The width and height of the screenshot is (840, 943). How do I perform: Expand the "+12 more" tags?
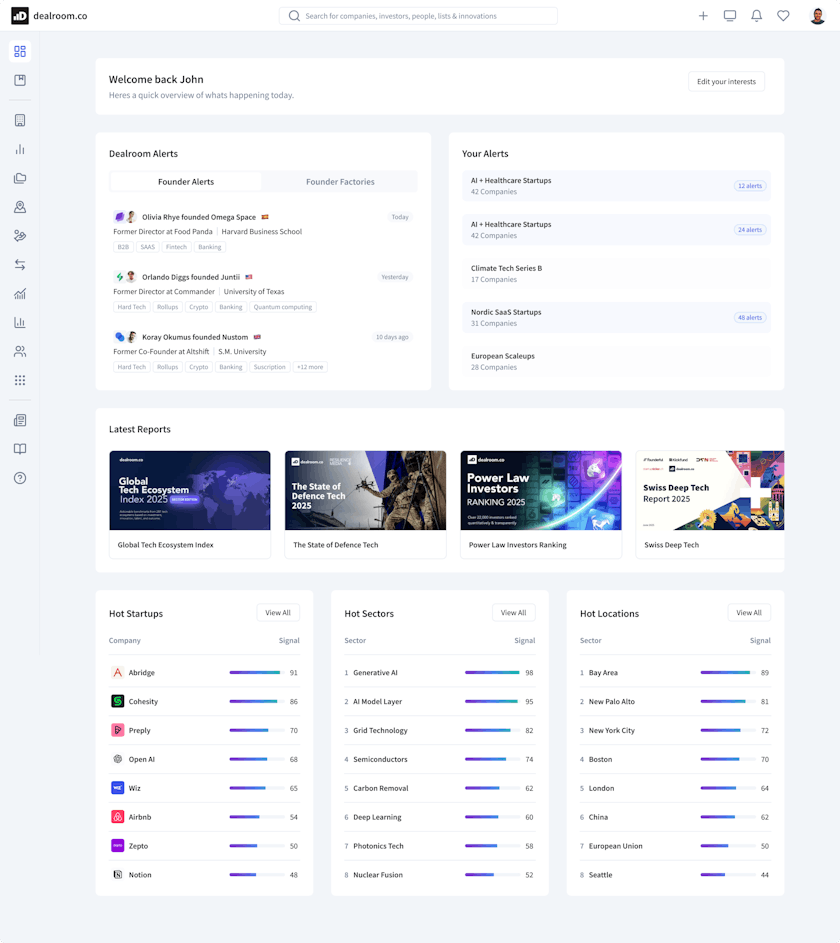point(310,367)
